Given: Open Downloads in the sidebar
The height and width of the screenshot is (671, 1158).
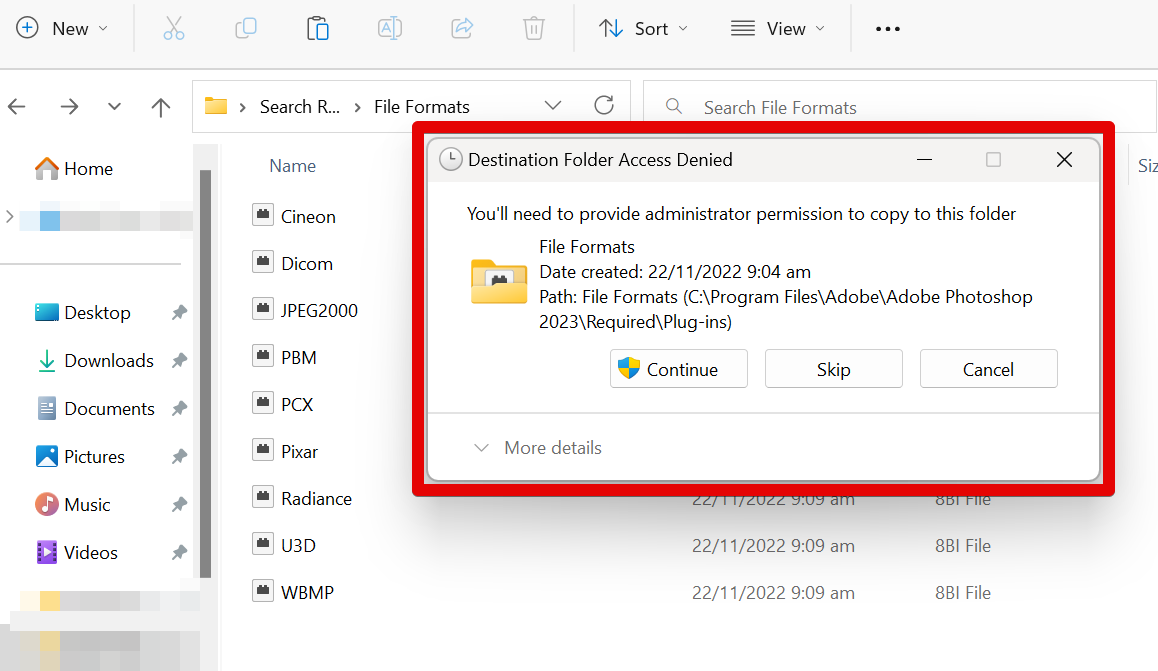Looking at the screenshot, I should [108, 361].
